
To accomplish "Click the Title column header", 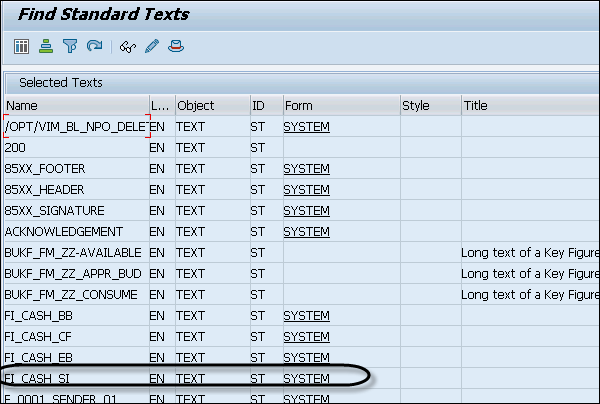I will pos(531,105).
